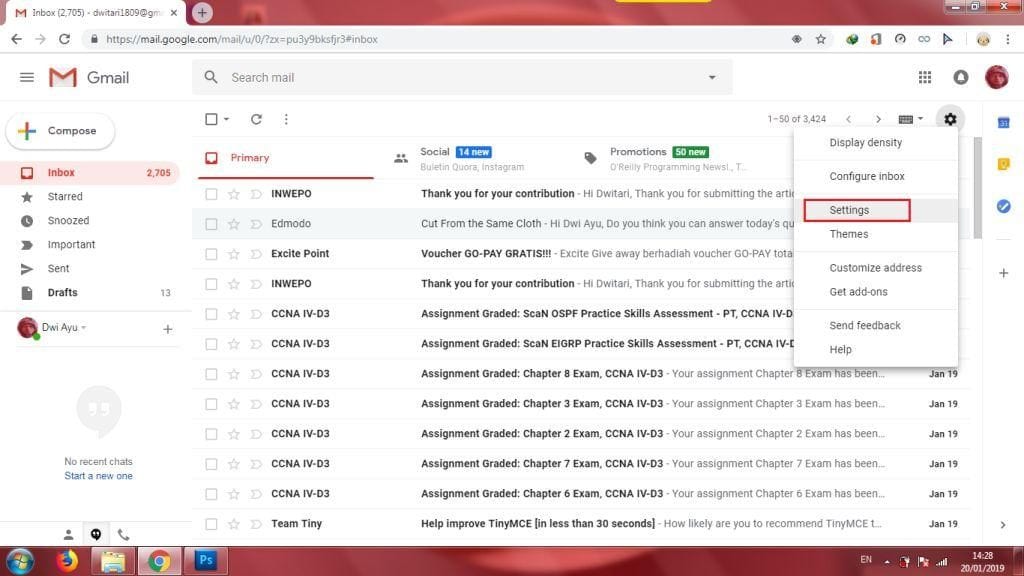This screenshot has height=576, width=1024.
Task: Reload the page in Chrome
Action: 64,39
